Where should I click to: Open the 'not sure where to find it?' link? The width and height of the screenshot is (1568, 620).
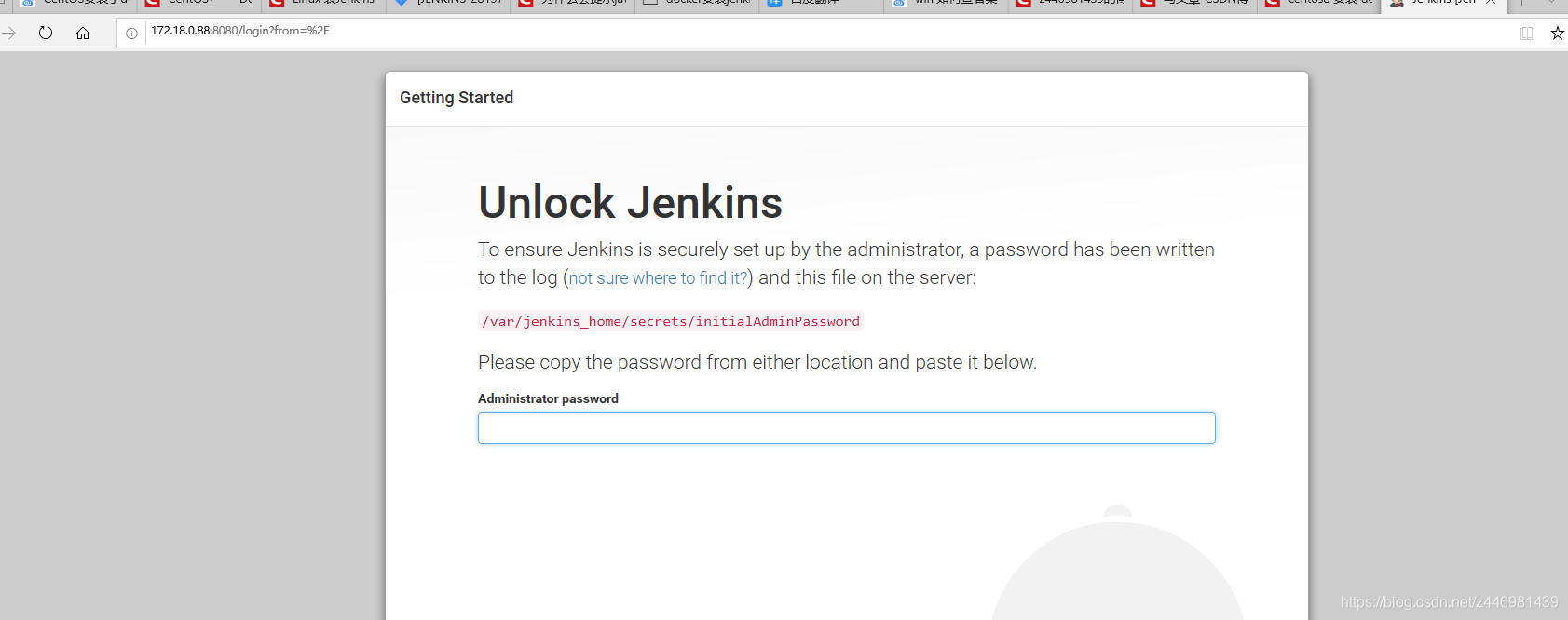click(x=659, y=277)
